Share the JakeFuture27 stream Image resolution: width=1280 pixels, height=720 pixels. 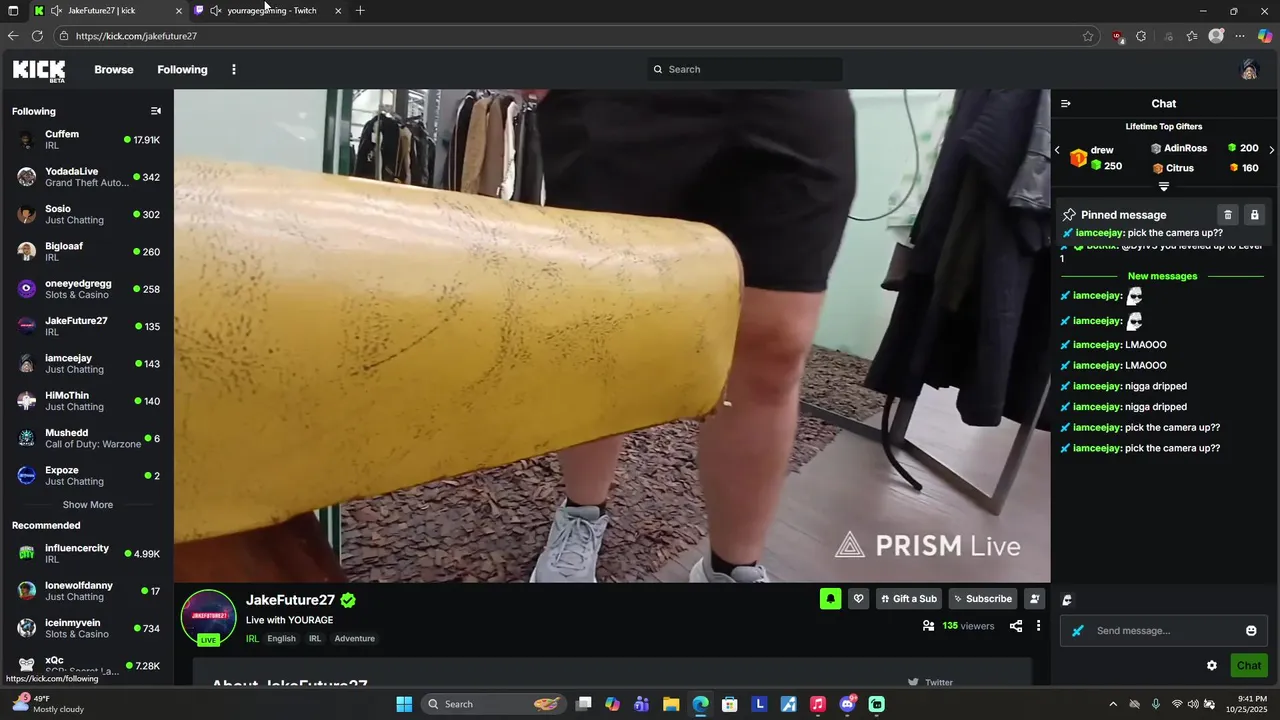coord(1016,626)
